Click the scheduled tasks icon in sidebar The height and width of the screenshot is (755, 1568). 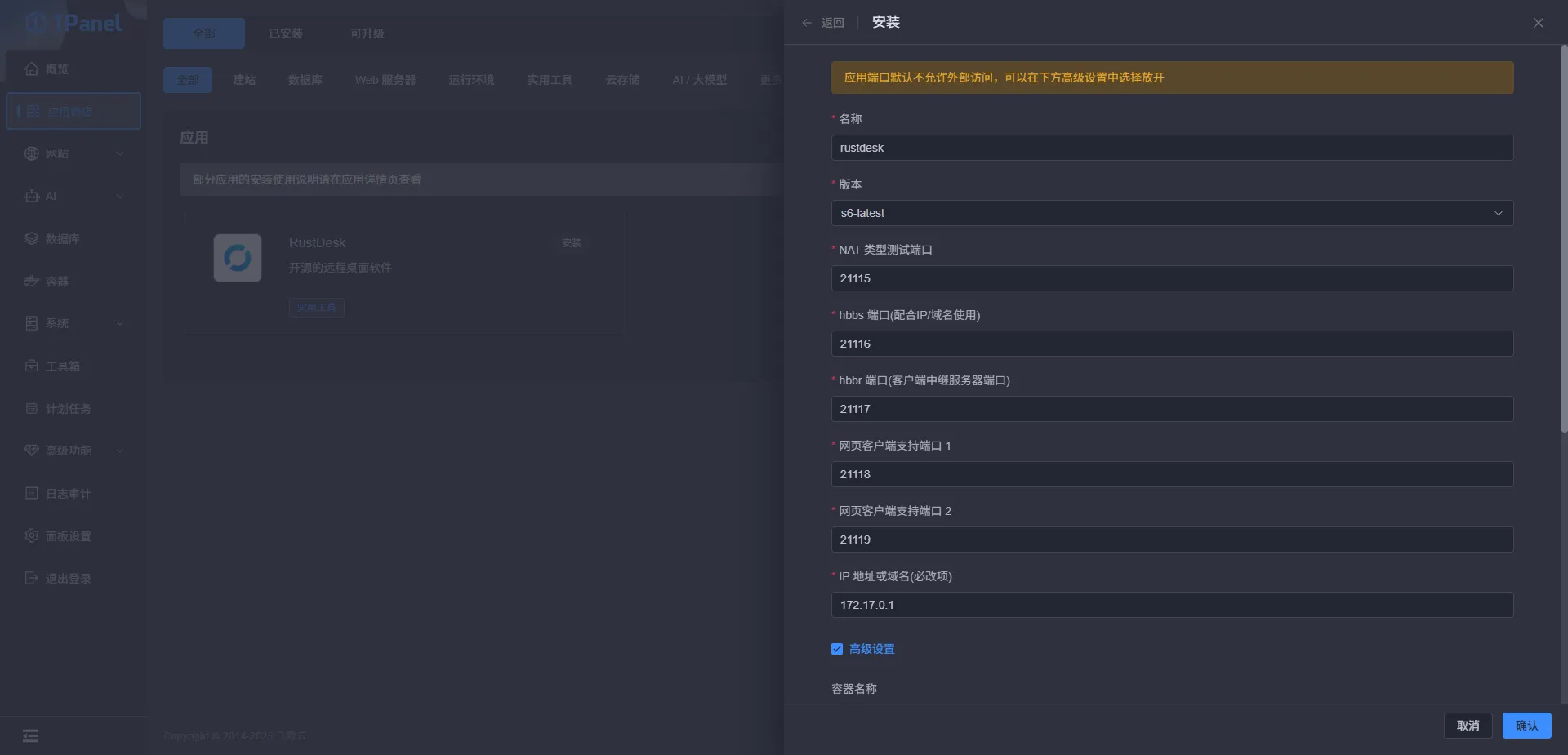tap(32, 409)
